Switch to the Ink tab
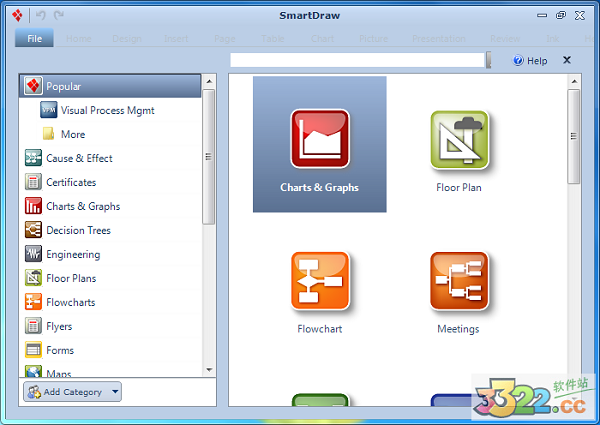This screenshot has width=600, height=425. point(553,39)
